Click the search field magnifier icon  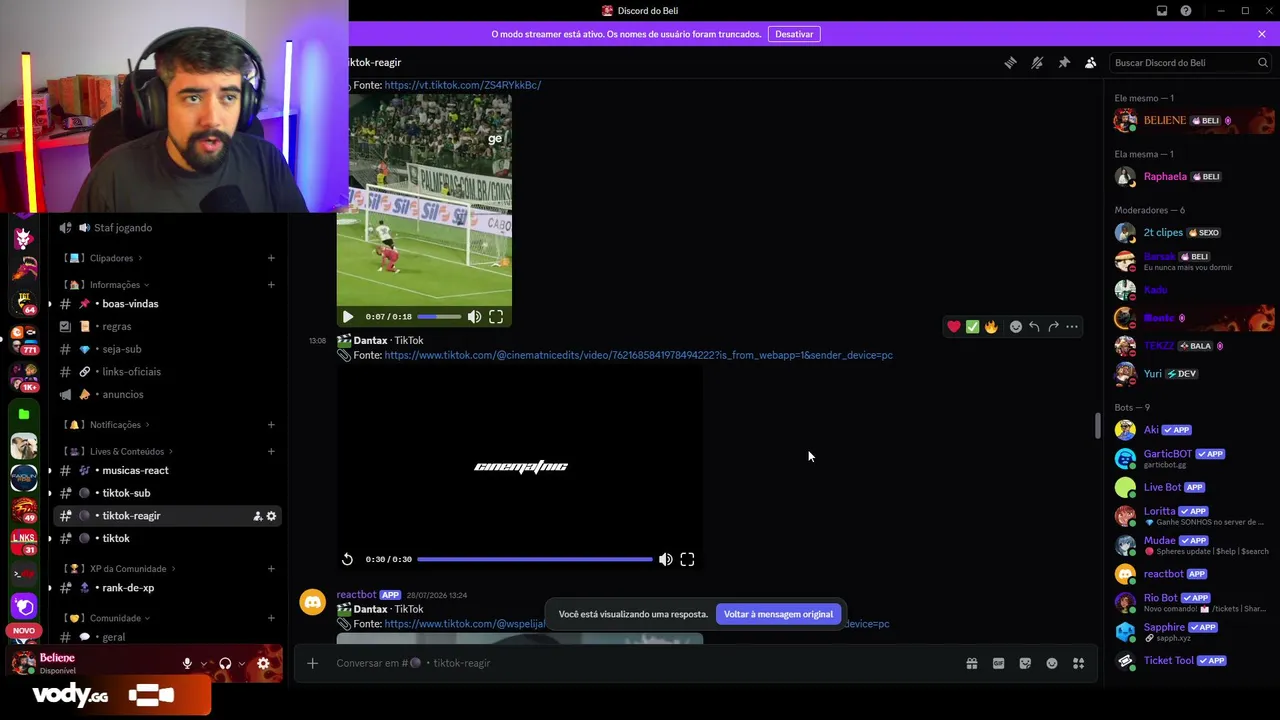1262,63
